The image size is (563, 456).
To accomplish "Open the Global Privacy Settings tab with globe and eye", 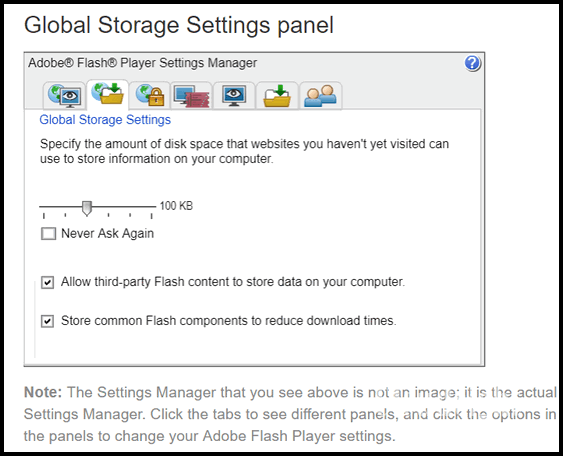I will (65, 95).
